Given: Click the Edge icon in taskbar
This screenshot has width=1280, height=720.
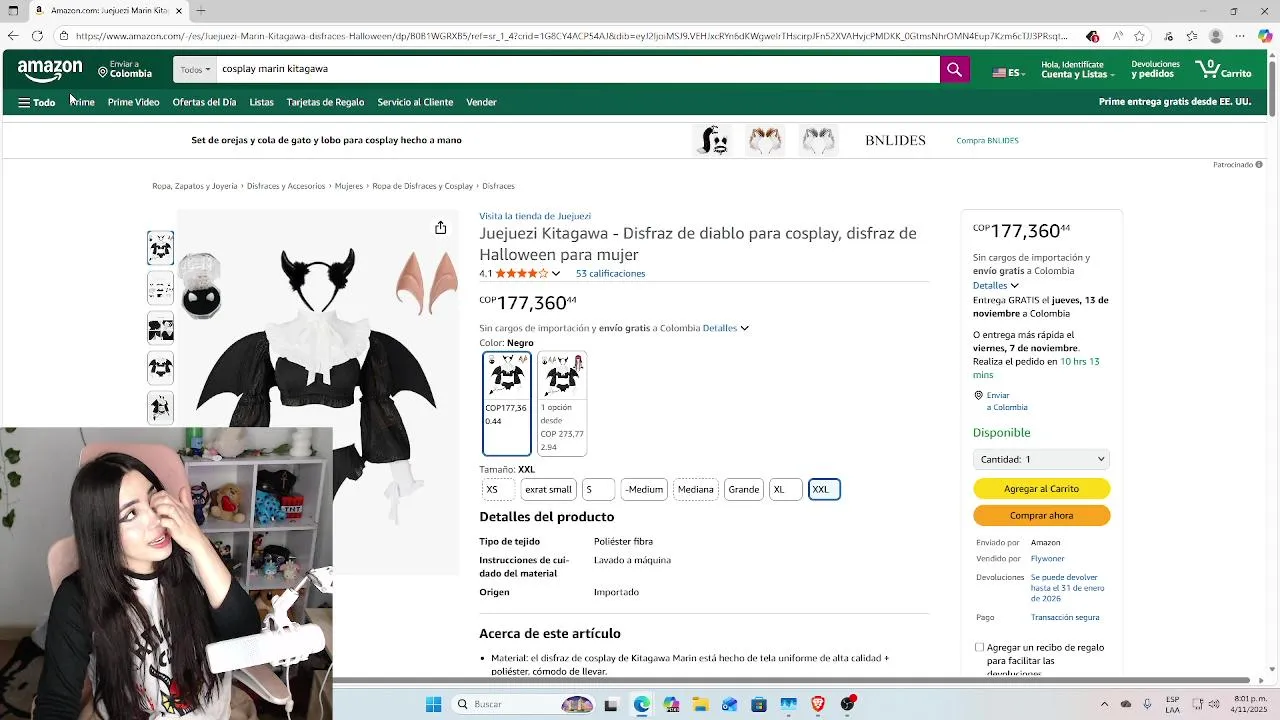Looking at the screenshot, I should click(x=641, y=704).
